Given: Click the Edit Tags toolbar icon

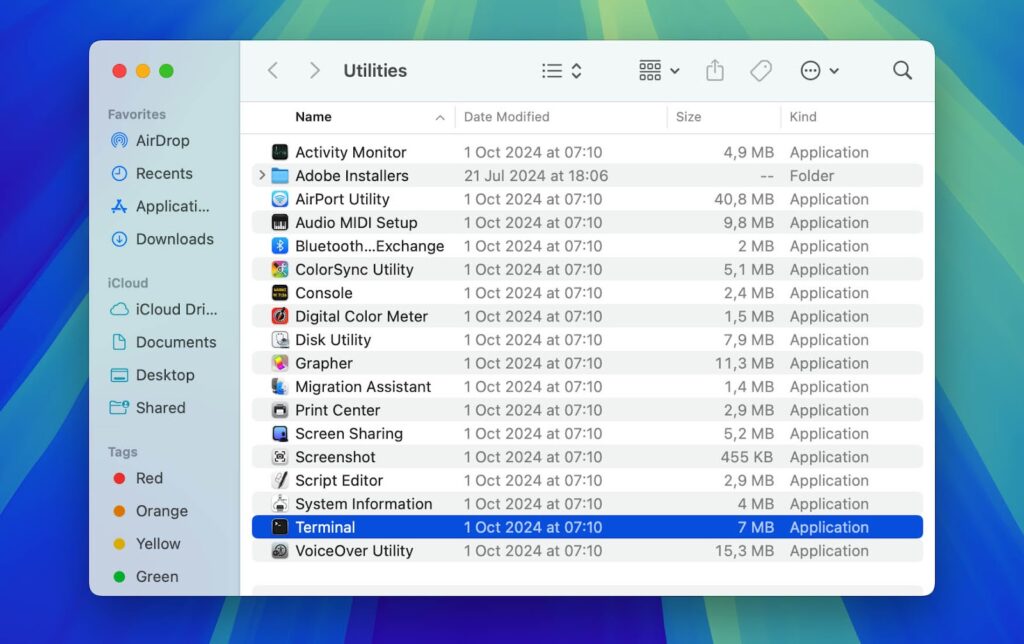Looking at the screenshot, I should coord(761,71).
